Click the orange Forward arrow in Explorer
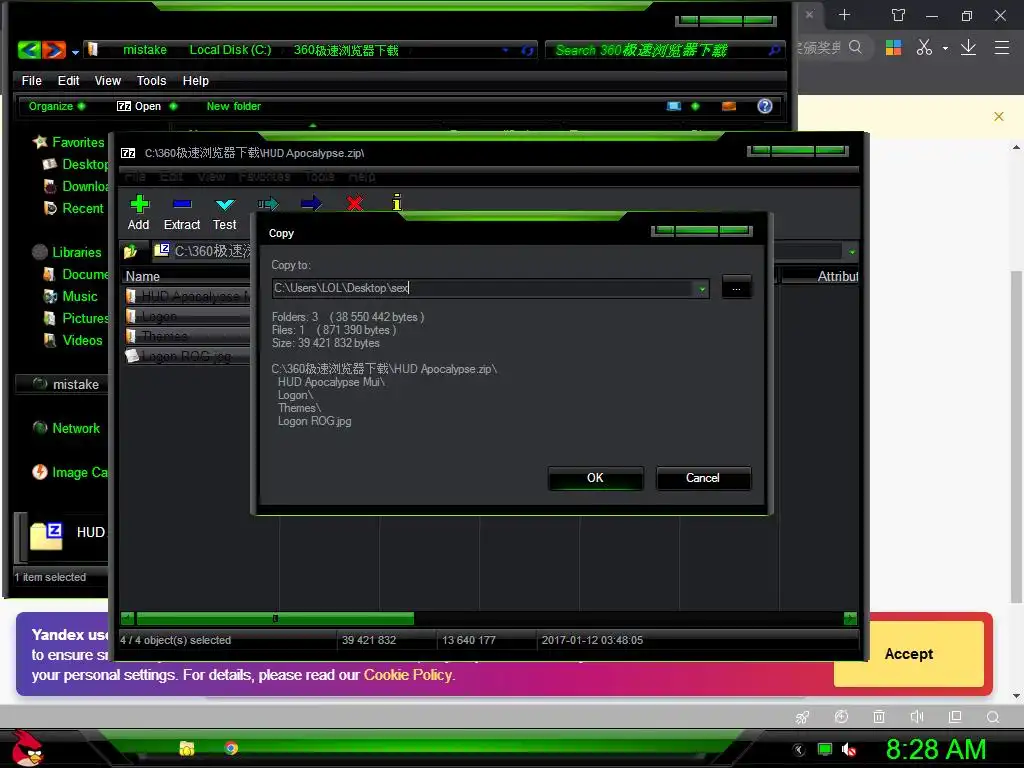The height and width of the screenshot is (768, 1024). coord(54,50)
